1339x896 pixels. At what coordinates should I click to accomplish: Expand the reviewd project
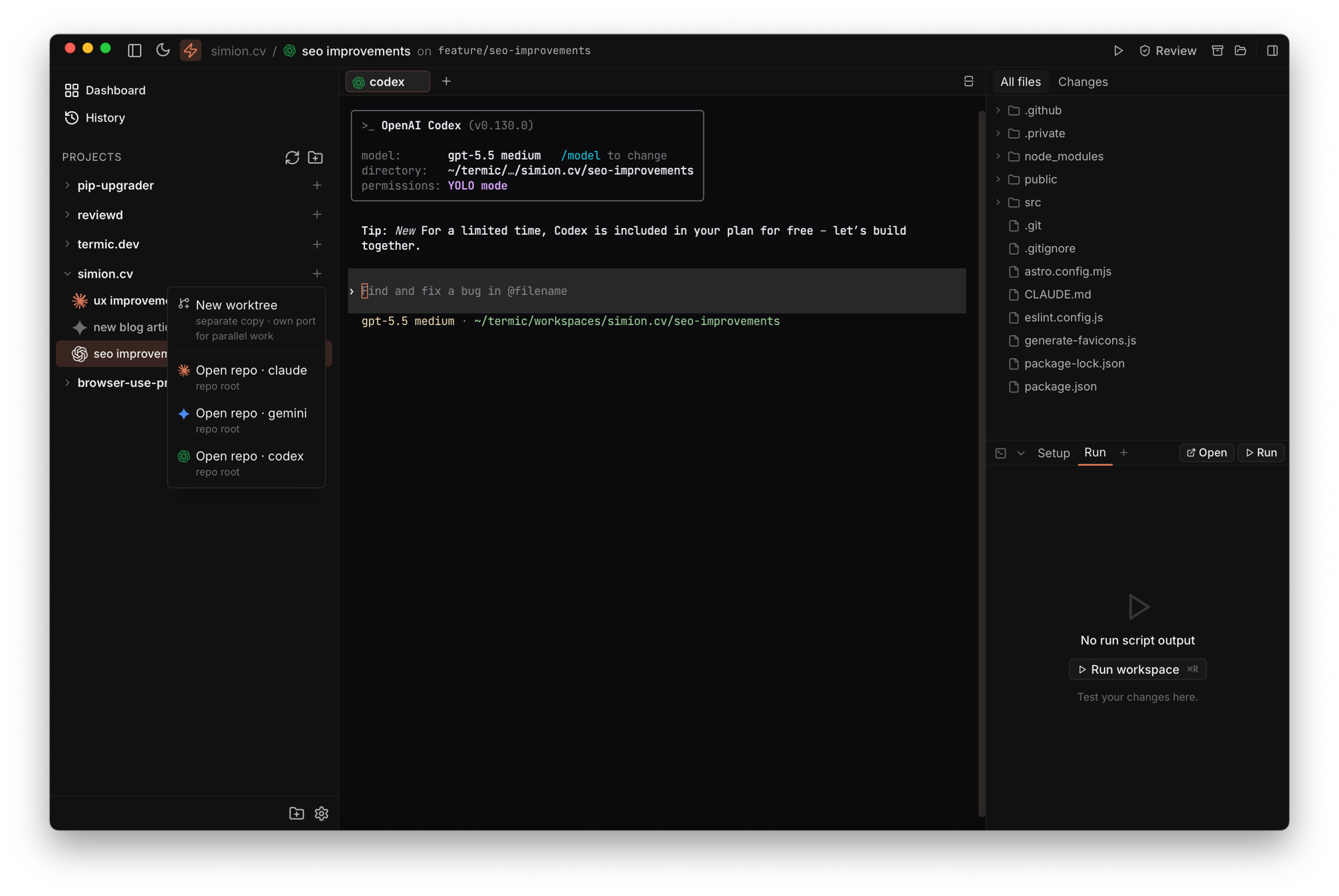coord(68,215)
